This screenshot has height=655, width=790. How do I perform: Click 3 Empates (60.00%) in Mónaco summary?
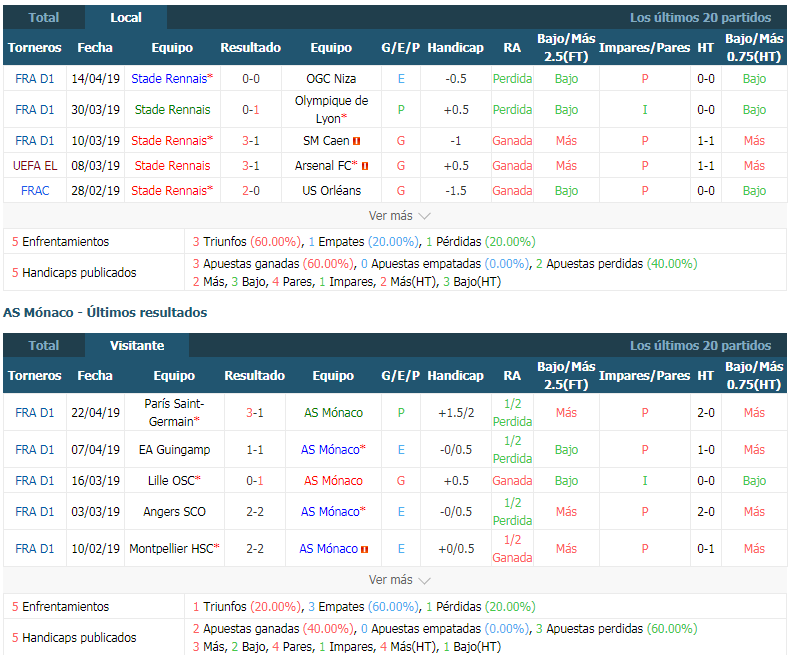pyautogui.click(x=363, y=607)
